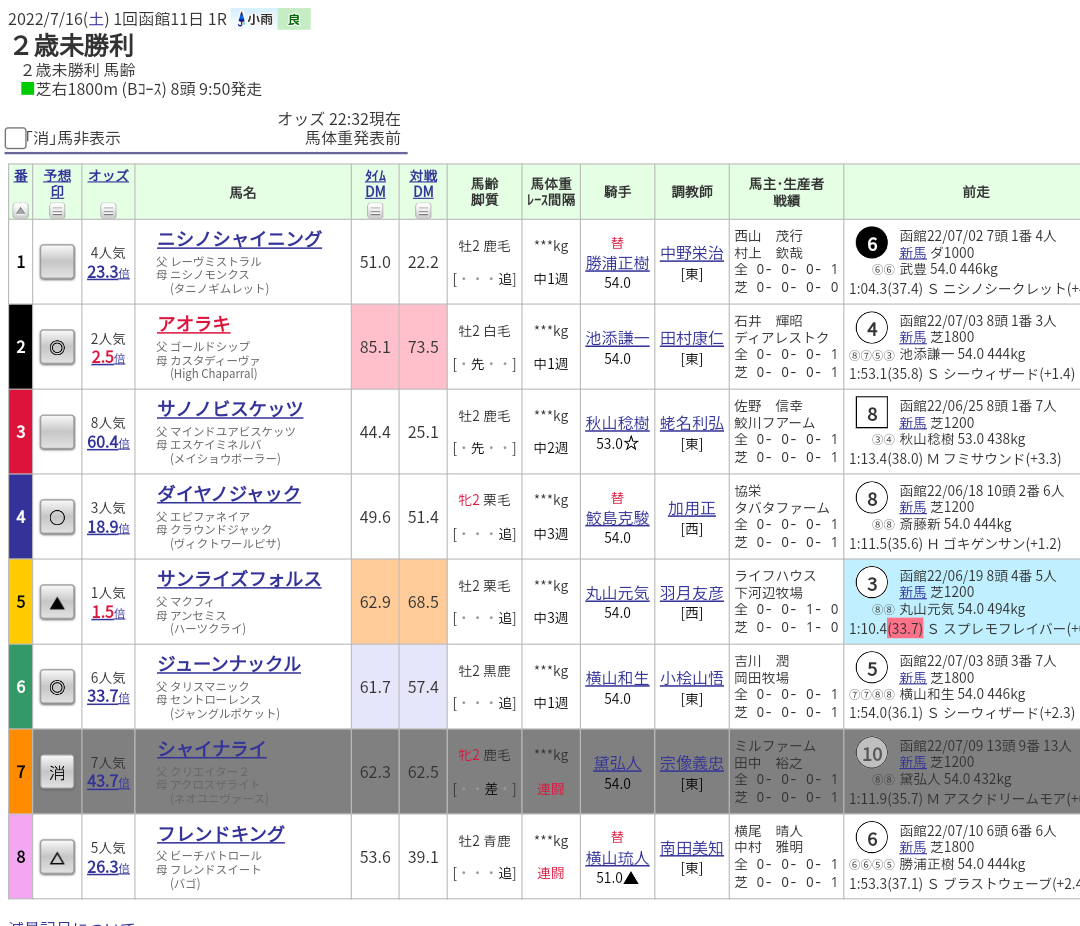Open jockey 横山和生 profile

(x=617, y=678)
